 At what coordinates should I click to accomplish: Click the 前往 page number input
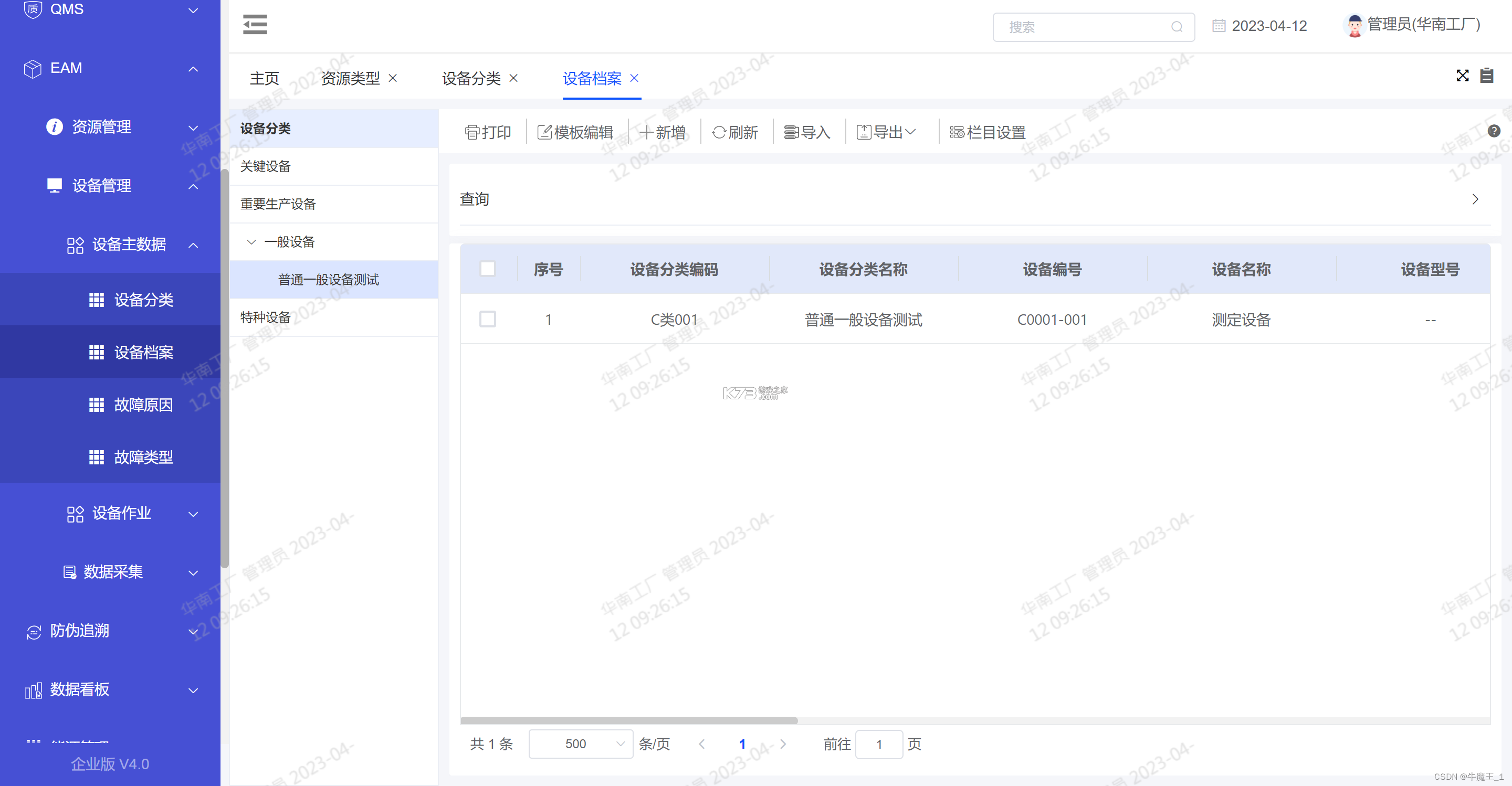coord(879,744)
